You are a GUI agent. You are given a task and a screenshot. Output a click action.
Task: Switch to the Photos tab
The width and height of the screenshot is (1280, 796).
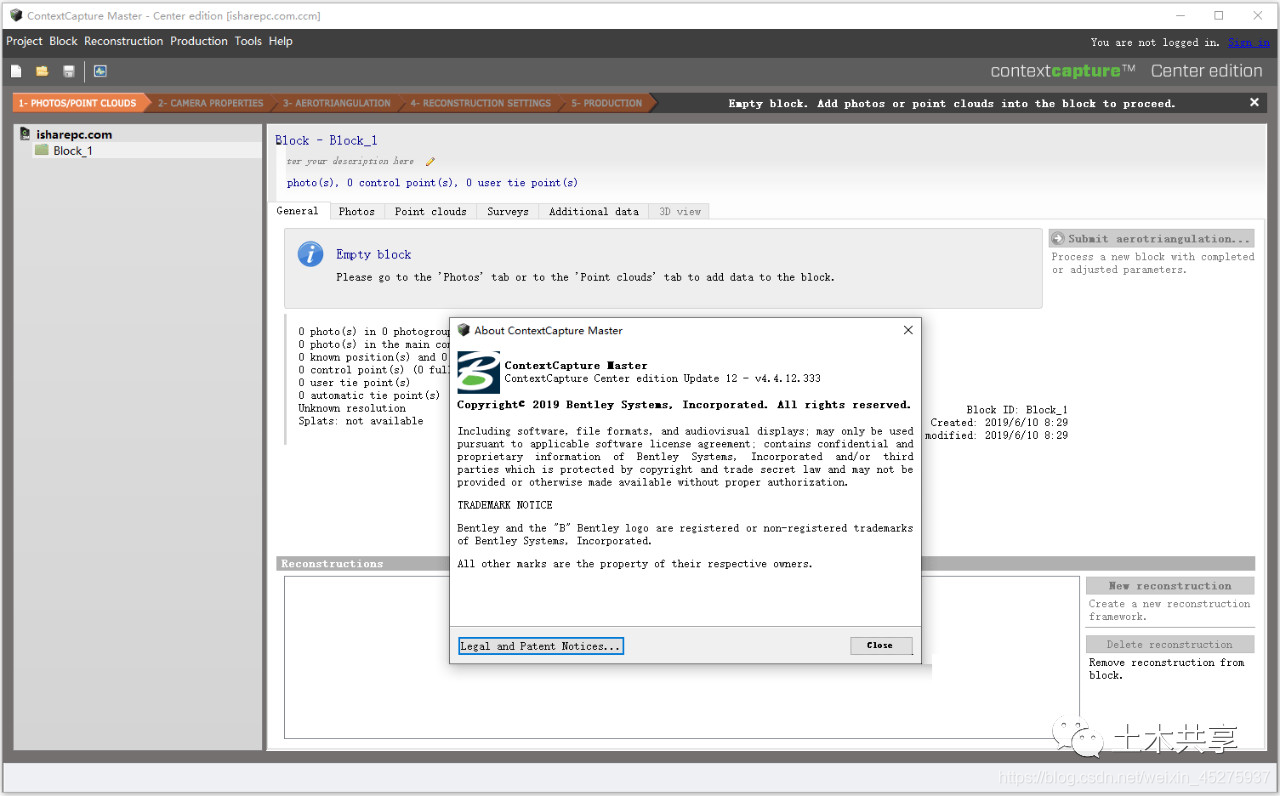[356, 211]
